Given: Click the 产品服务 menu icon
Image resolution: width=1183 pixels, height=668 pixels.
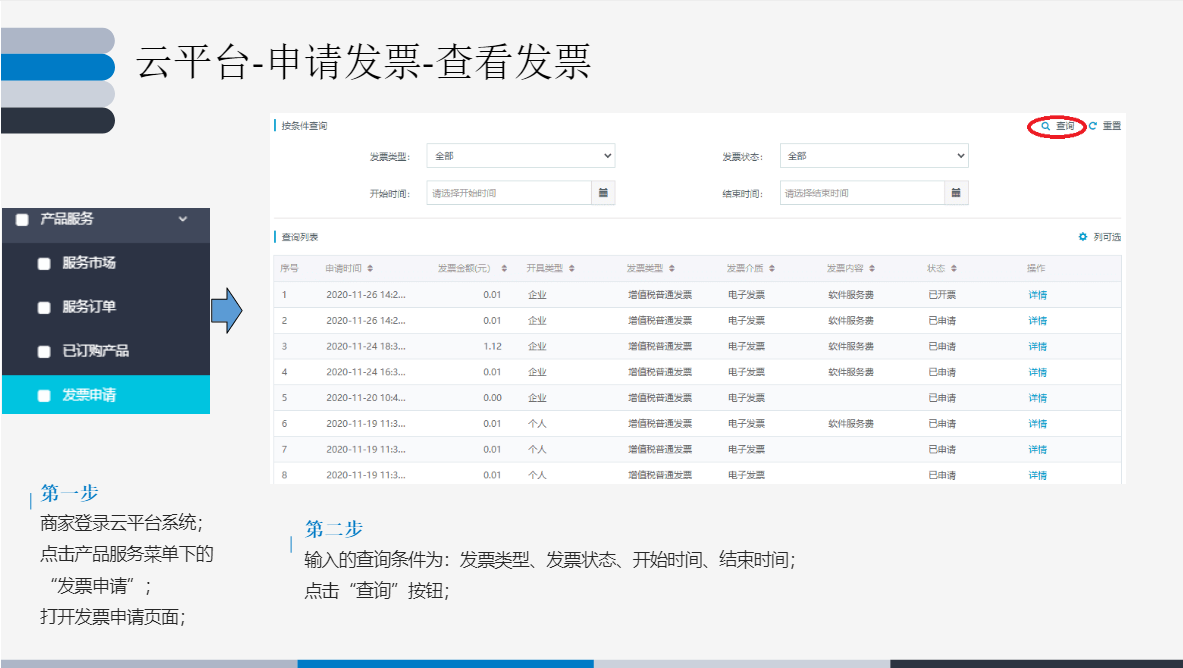Looking at the screenshot, I should click(23, 220).
